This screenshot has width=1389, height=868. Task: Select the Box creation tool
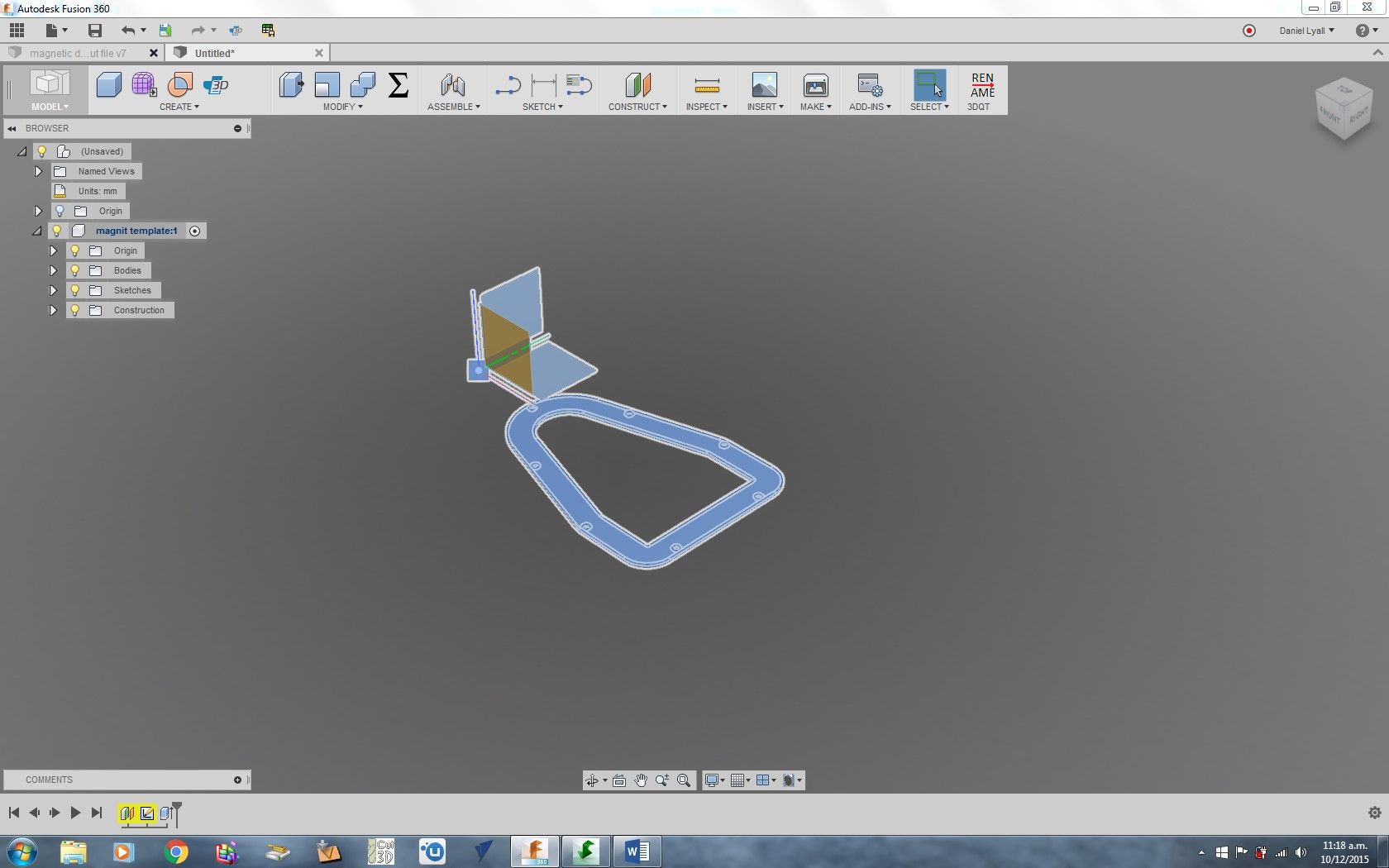(109, 85)
